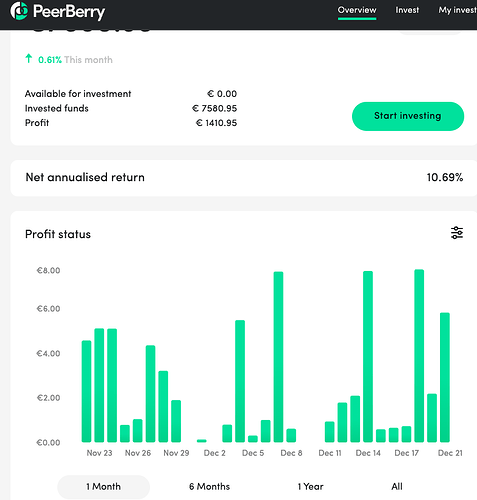
Task: Select the 1 Year range
Action: [x=310, y=487]
